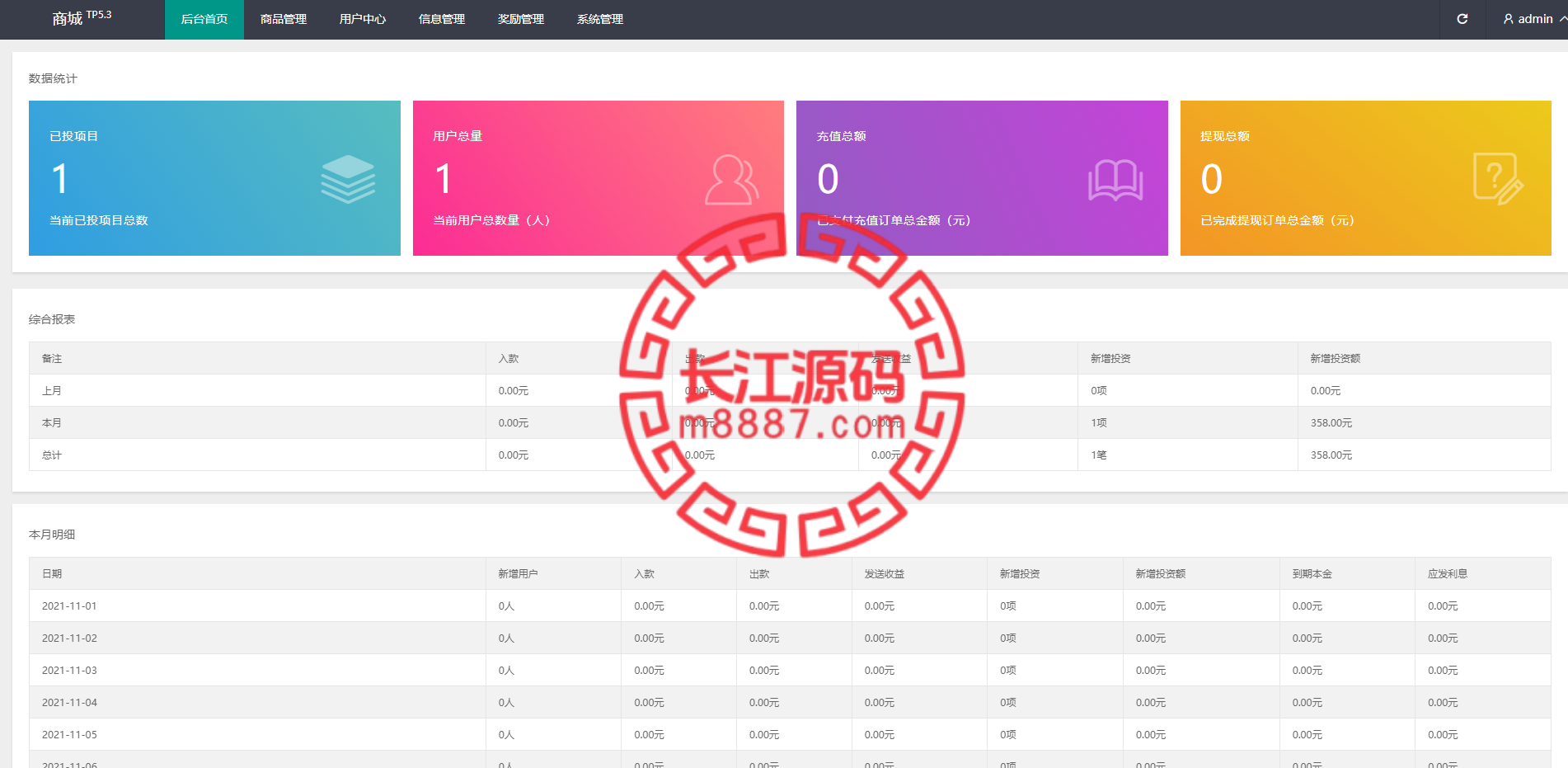Open 信息管理 menu
This screenshot has height=768, width=1568.
[x=442, y=19]
